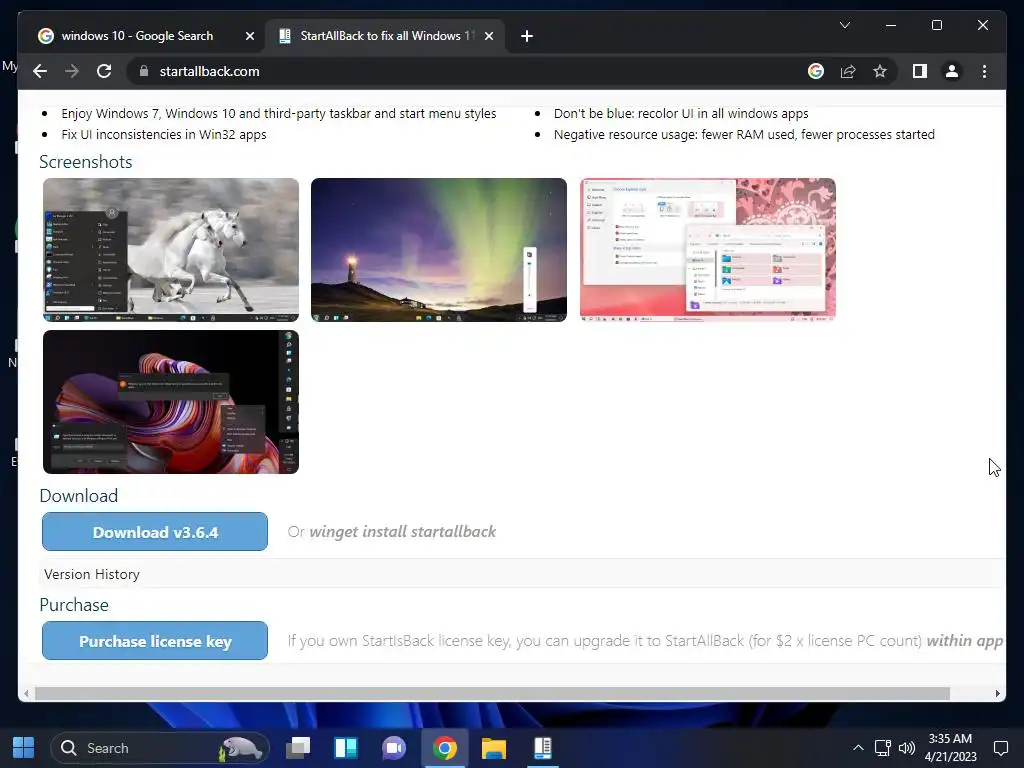
Task: Close the windows 10 Google Search tab
Action: (x=249, y=36)
